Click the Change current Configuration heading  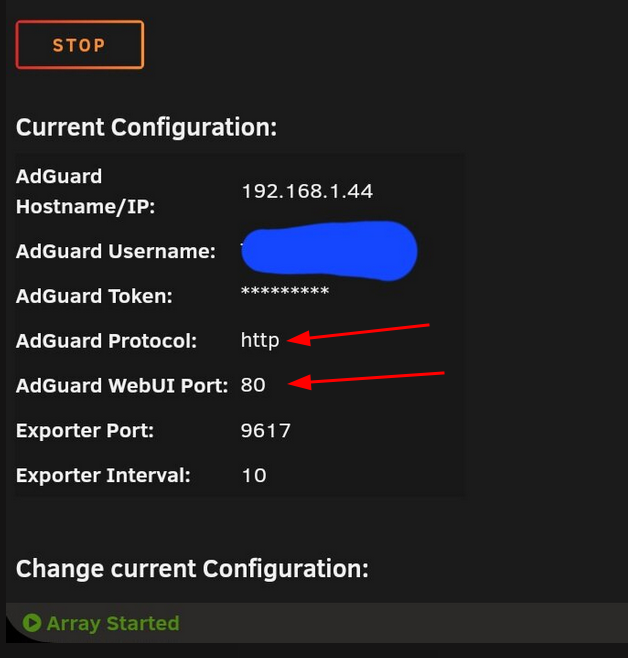click(x=192, y=569)
